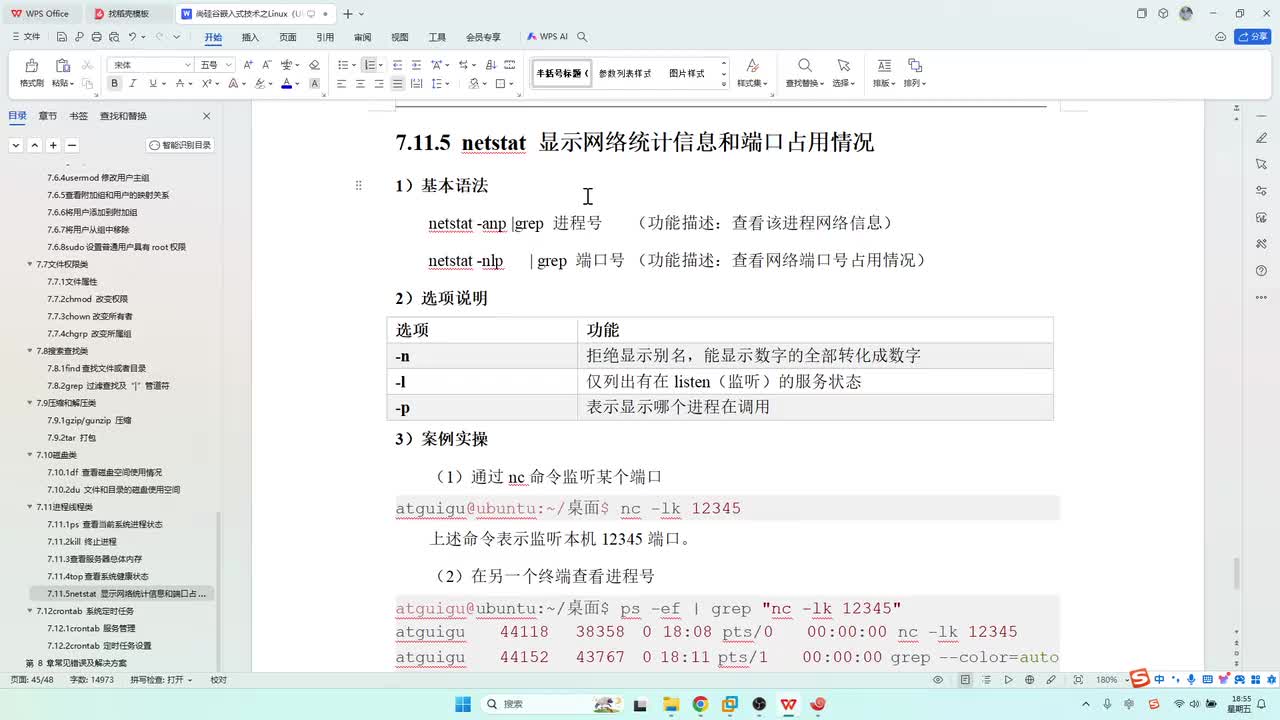Open the Style Set (样式集) menu

pos(752,72)
